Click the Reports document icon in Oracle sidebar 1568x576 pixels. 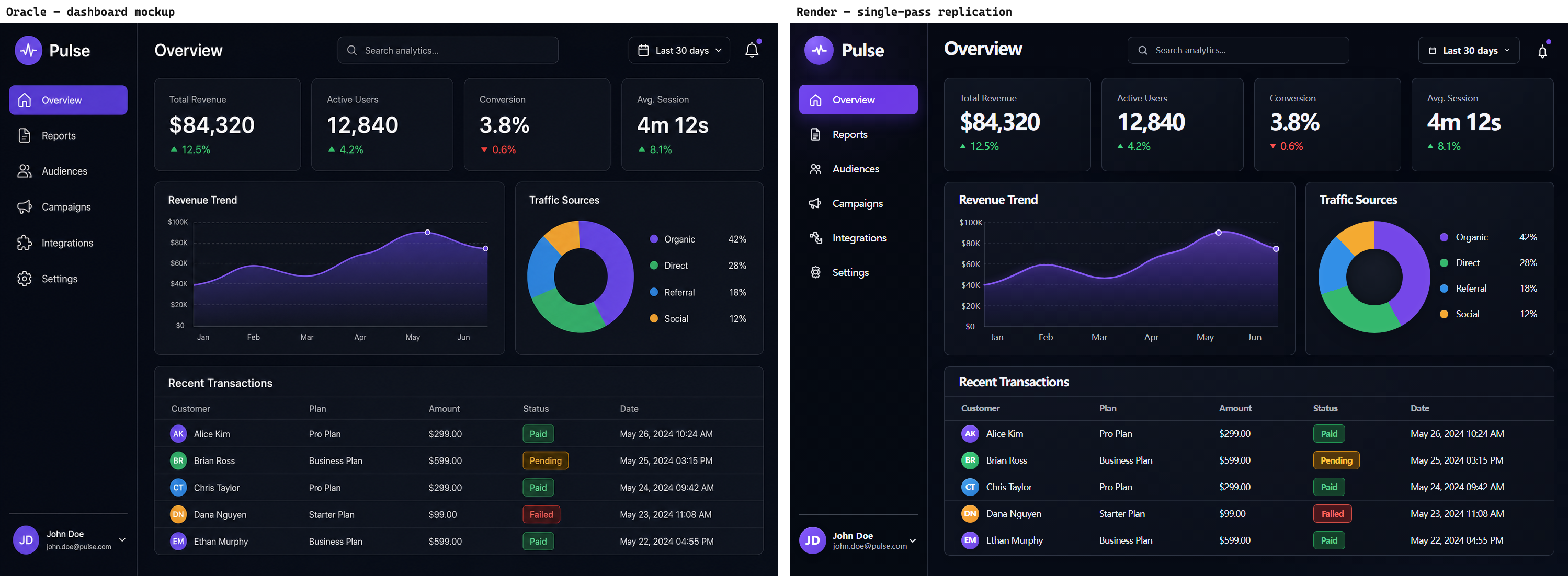tap(25, 135)
